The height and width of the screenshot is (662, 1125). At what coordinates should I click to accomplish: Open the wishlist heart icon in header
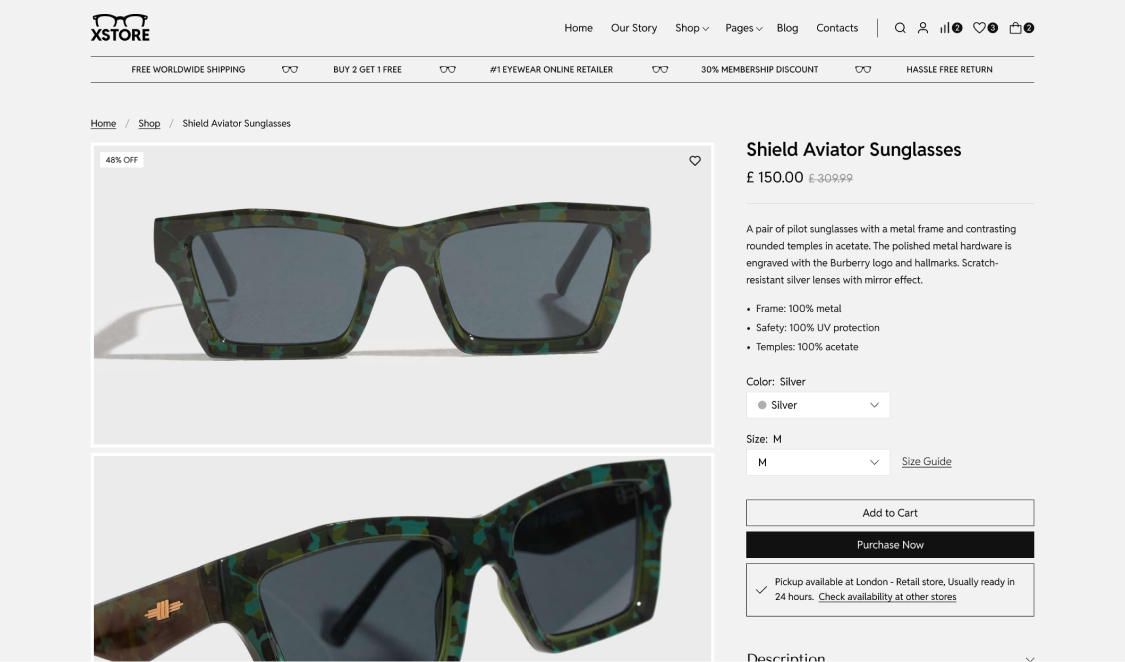[x=984, y=28]
